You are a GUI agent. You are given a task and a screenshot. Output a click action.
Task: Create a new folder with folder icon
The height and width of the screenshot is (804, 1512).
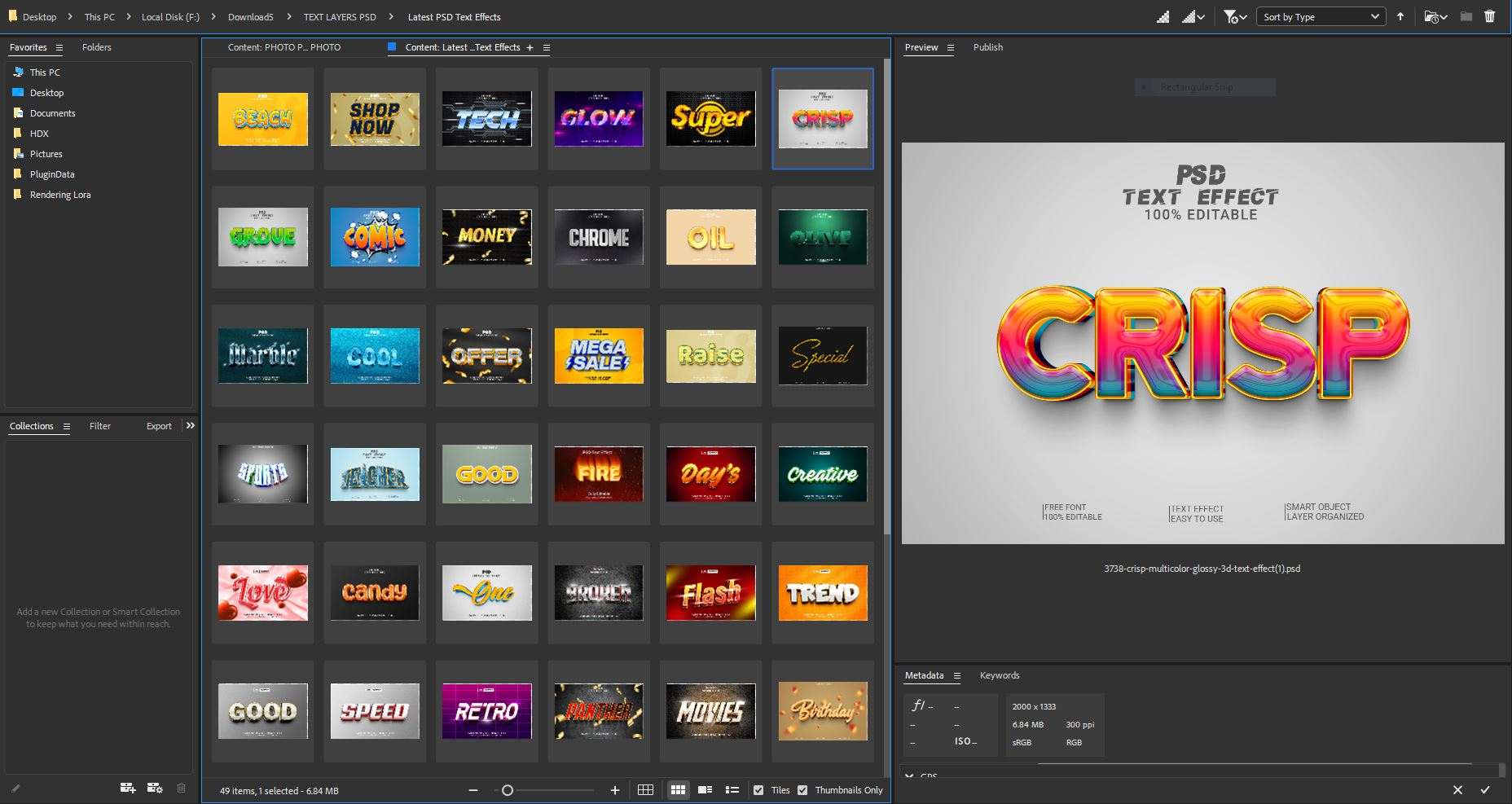[x=1466, y=16]
